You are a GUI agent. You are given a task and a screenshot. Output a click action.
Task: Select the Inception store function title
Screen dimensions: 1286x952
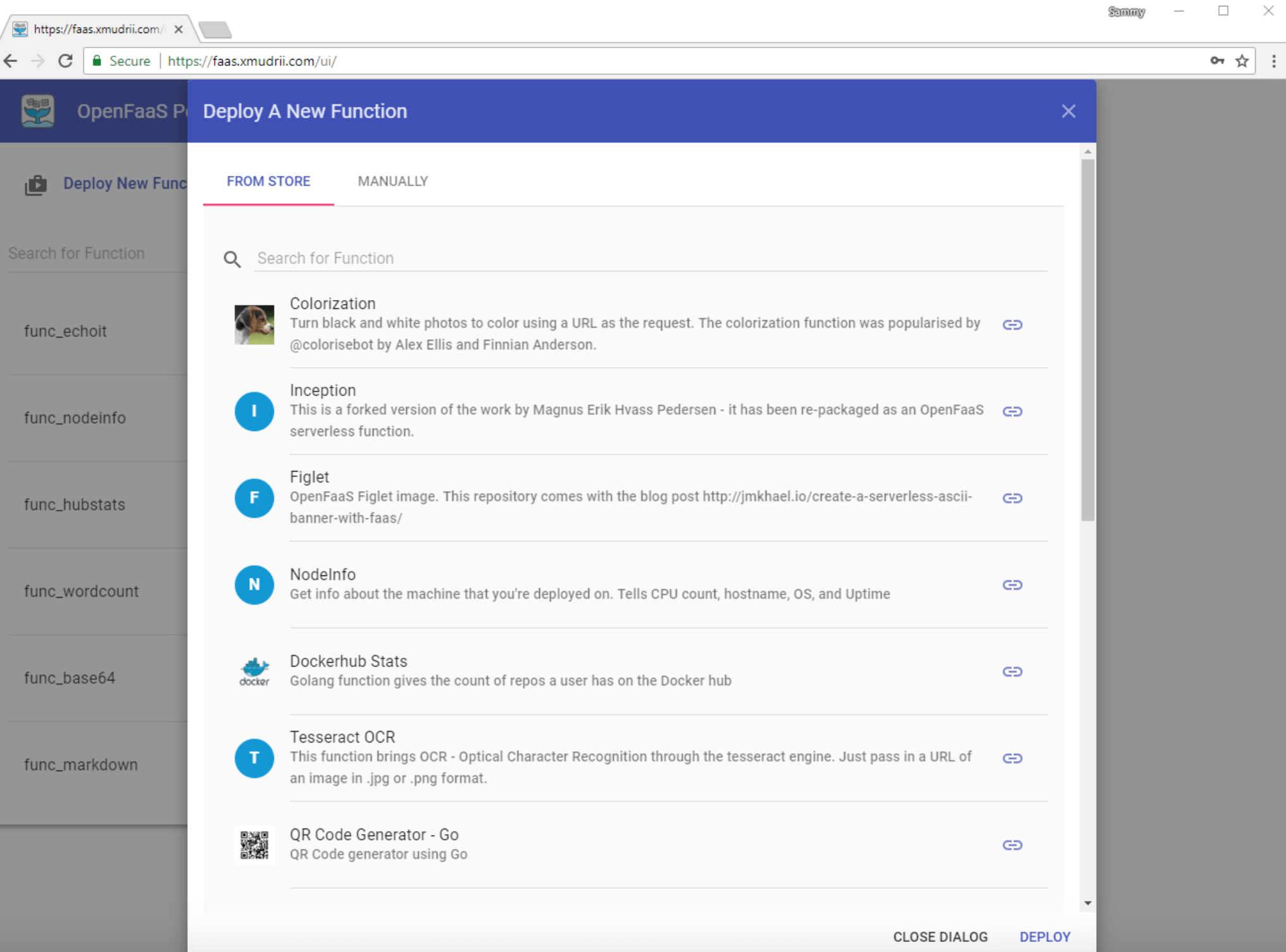pyautogui.click(x=323, y=391)
